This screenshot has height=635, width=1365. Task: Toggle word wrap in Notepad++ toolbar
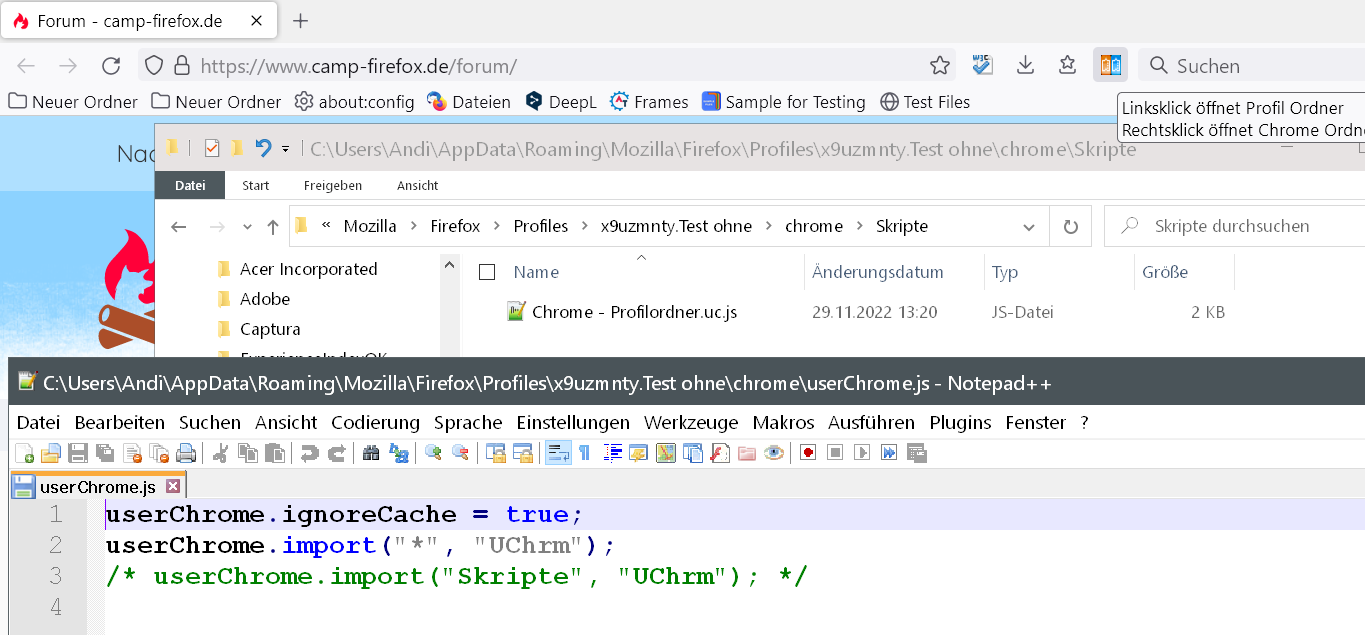558,453
